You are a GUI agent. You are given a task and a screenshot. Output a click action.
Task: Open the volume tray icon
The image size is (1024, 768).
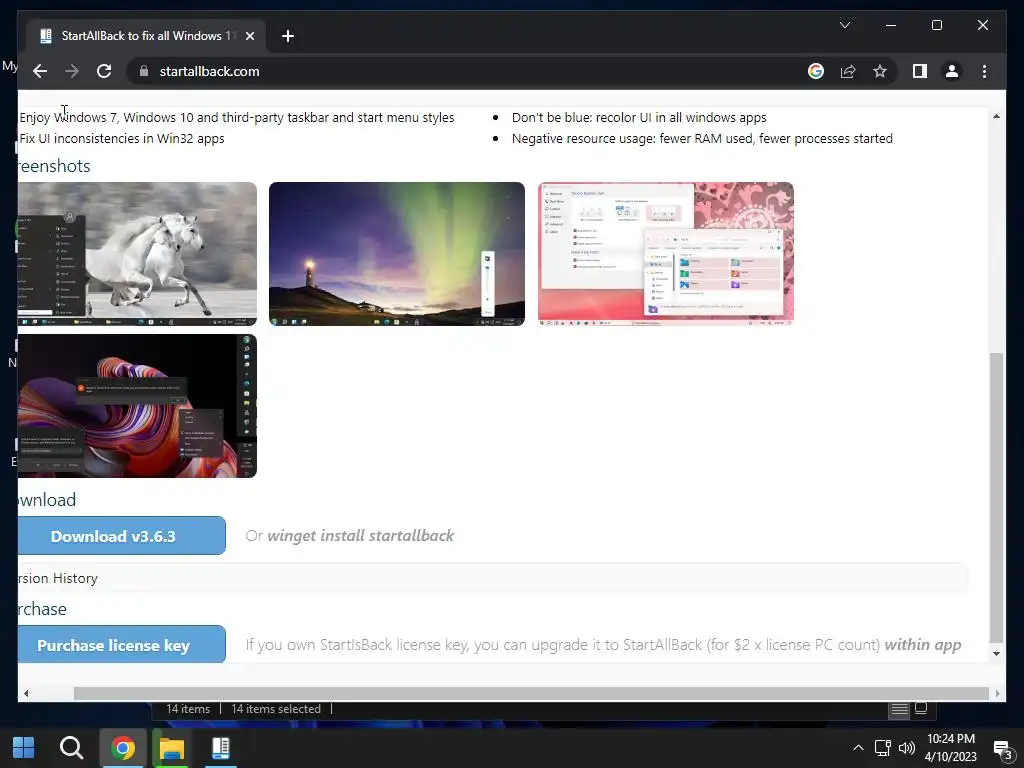[906, 748]
